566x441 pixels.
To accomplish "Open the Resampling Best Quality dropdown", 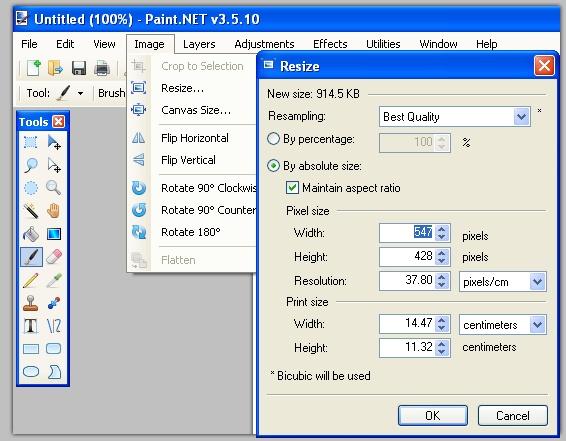I will tap(455, 117).
